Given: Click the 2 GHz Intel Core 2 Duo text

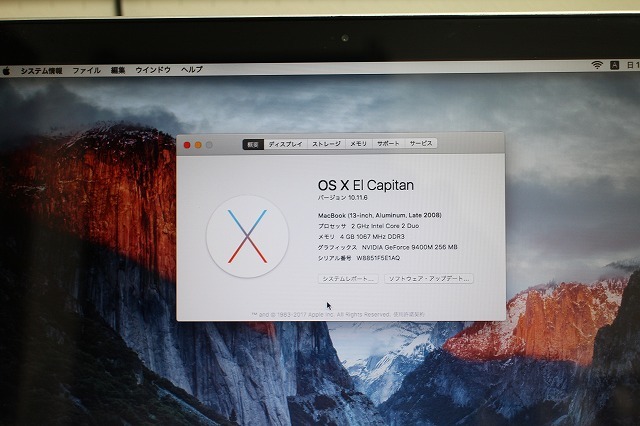Looking at the screenshot, I should click(385, 226).
